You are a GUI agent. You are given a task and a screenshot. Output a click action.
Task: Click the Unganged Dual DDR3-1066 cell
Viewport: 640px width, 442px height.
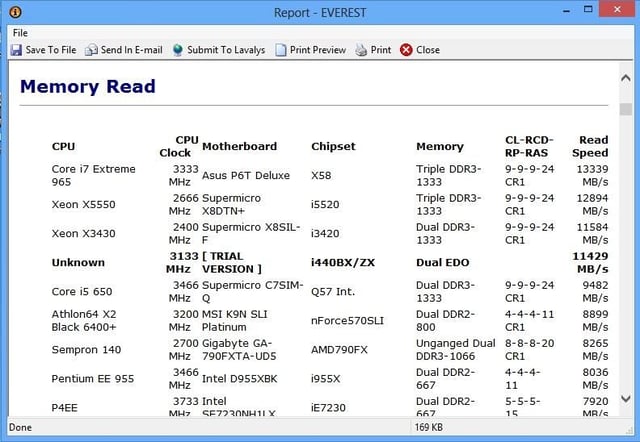pyautogui.click(x=456, y=350)
